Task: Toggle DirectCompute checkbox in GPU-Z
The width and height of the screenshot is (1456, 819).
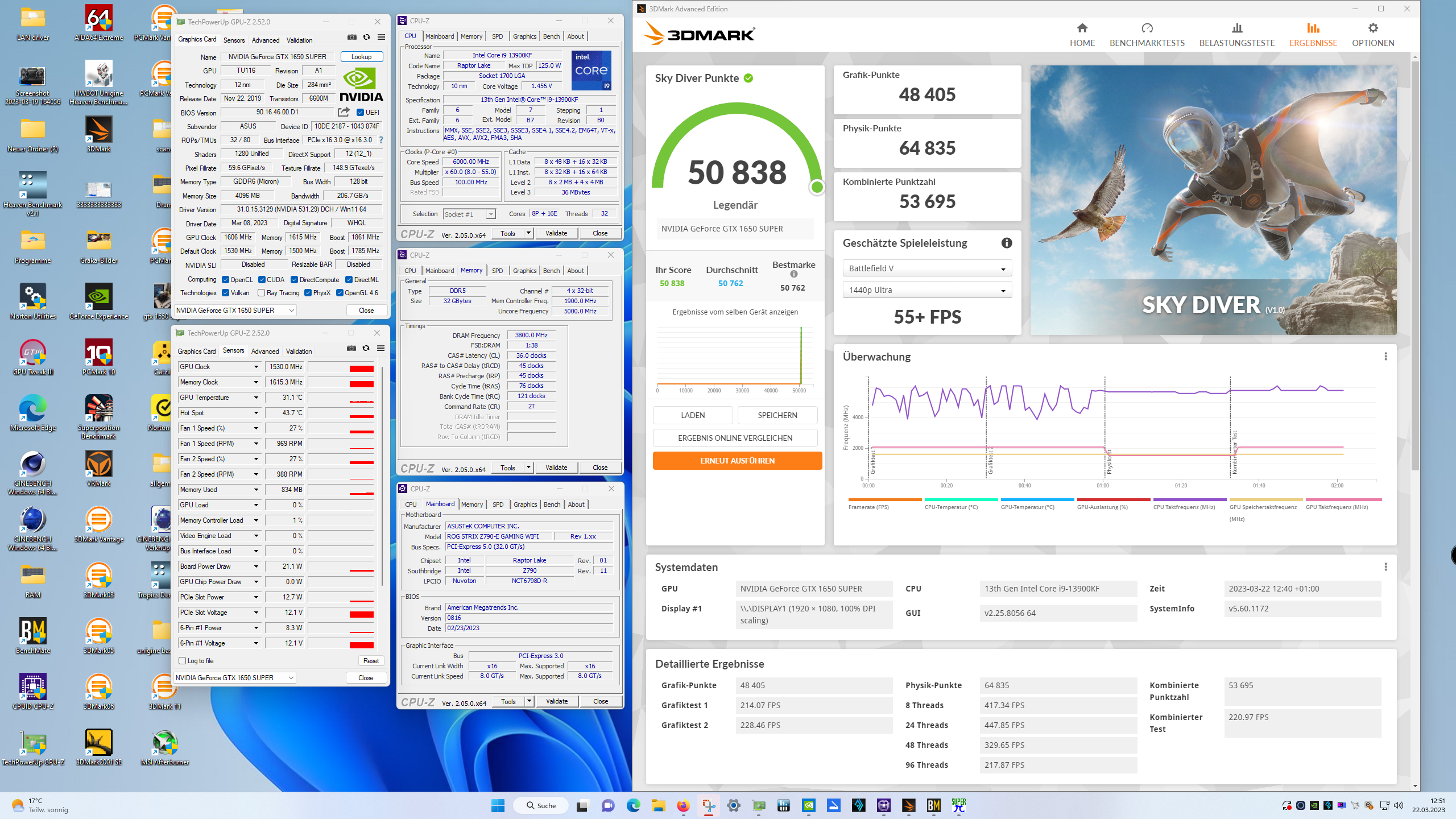Action: click(x=294, y=280)
